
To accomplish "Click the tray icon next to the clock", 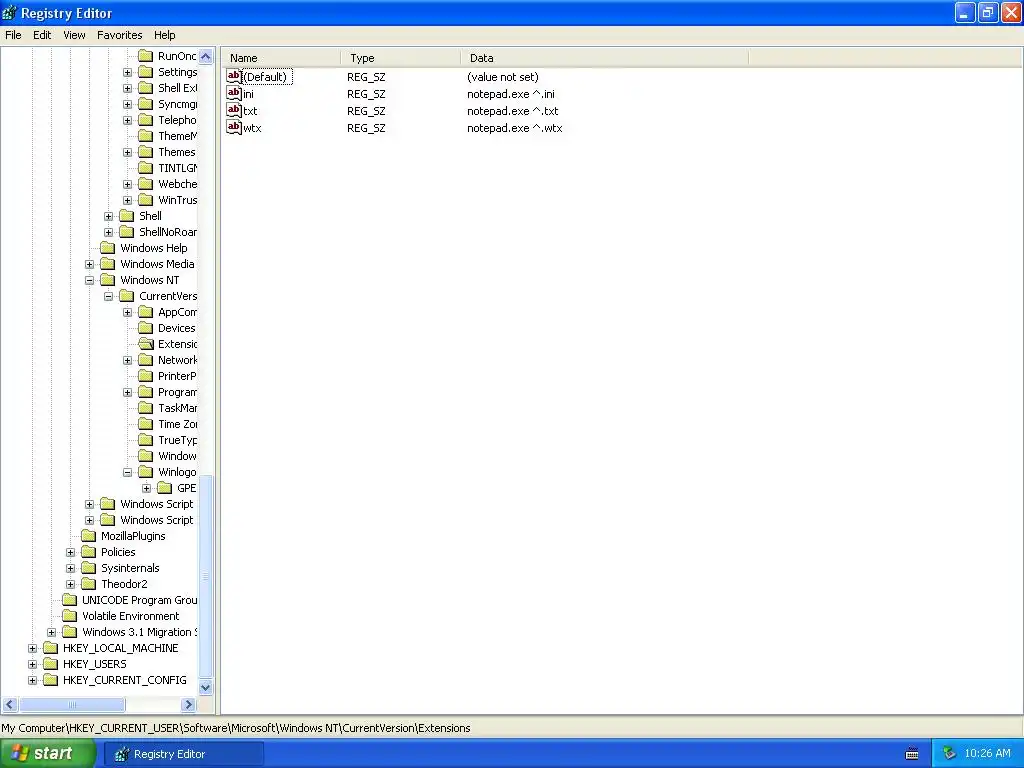I will (x=949, y=754).
